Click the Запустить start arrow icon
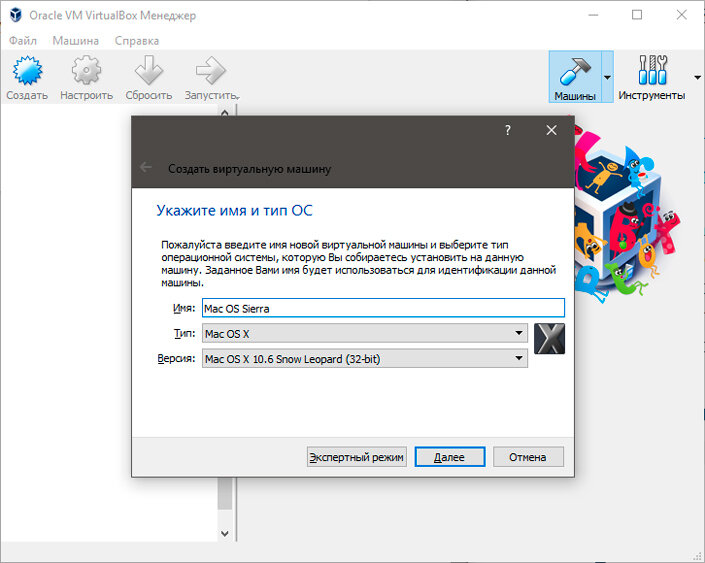This screenshot has height=563, width=705. (x=210, y=70)
